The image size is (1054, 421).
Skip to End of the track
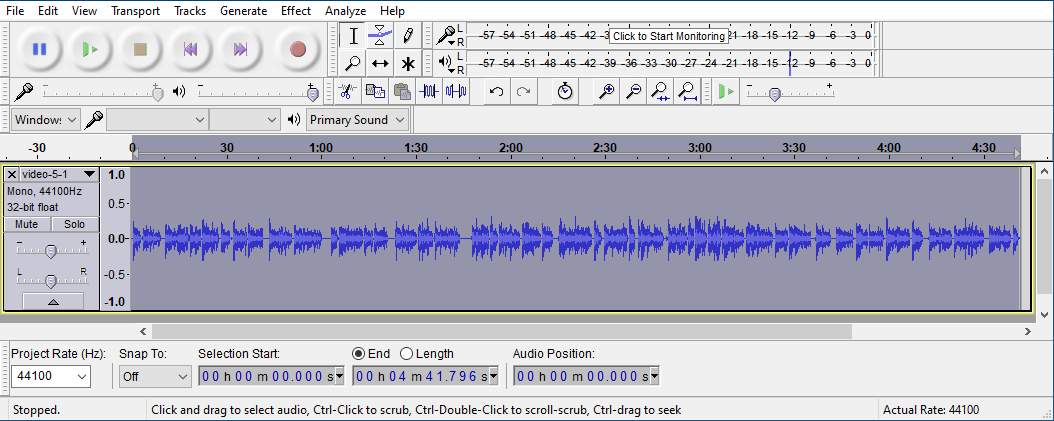240,49
